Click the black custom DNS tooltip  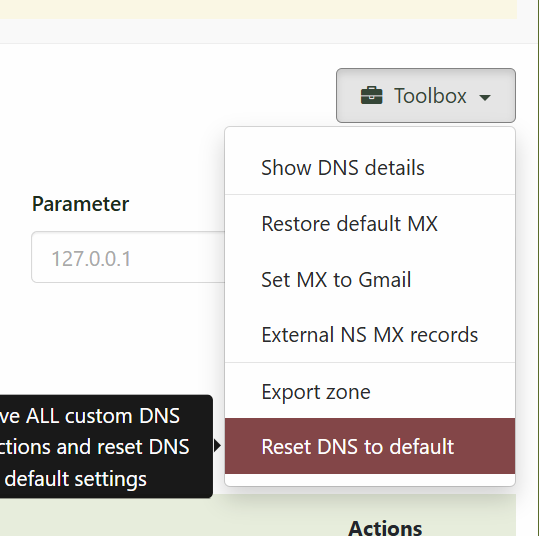pyautogui.click(x=106, y=446)
